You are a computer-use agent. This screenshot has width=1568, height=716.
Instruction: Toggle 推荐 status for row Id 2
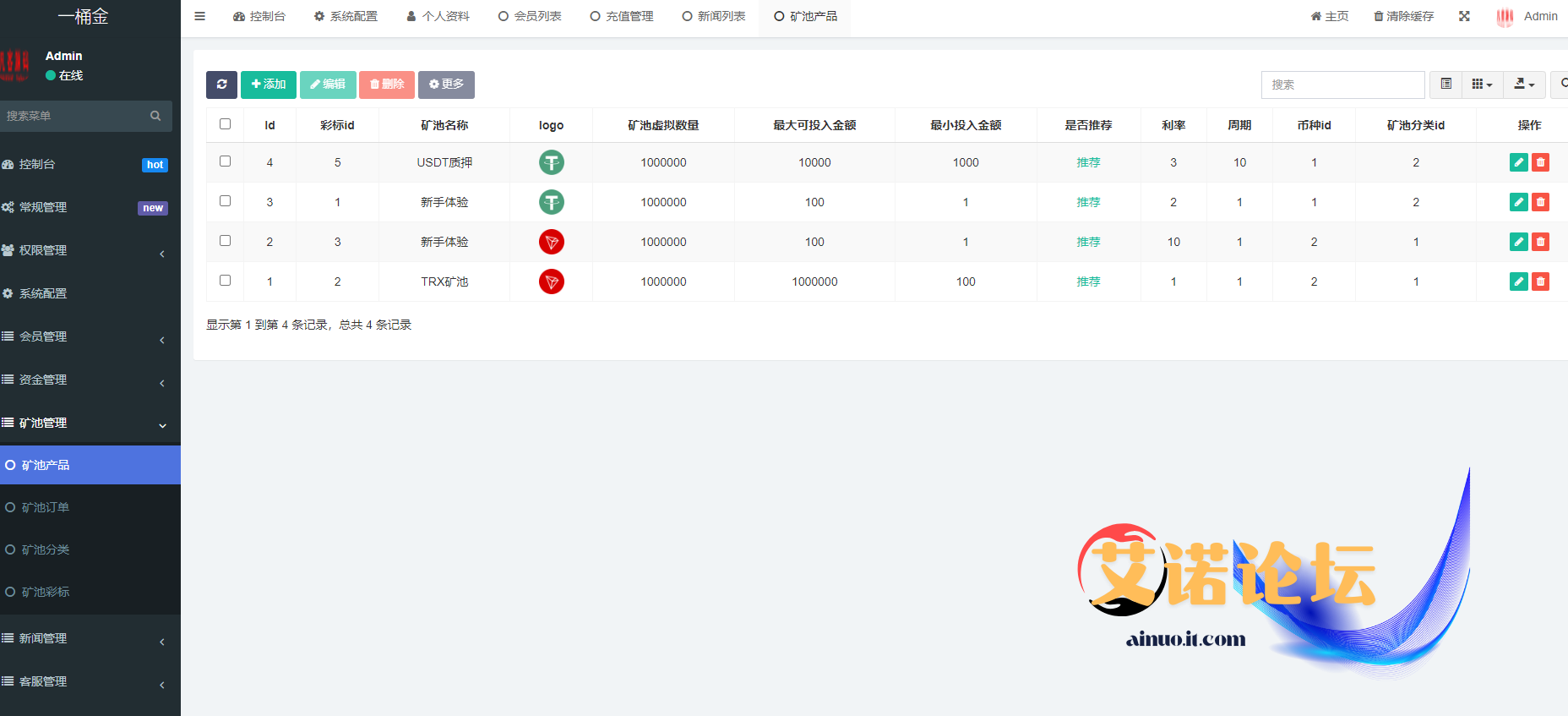(x=1088, y=242)
